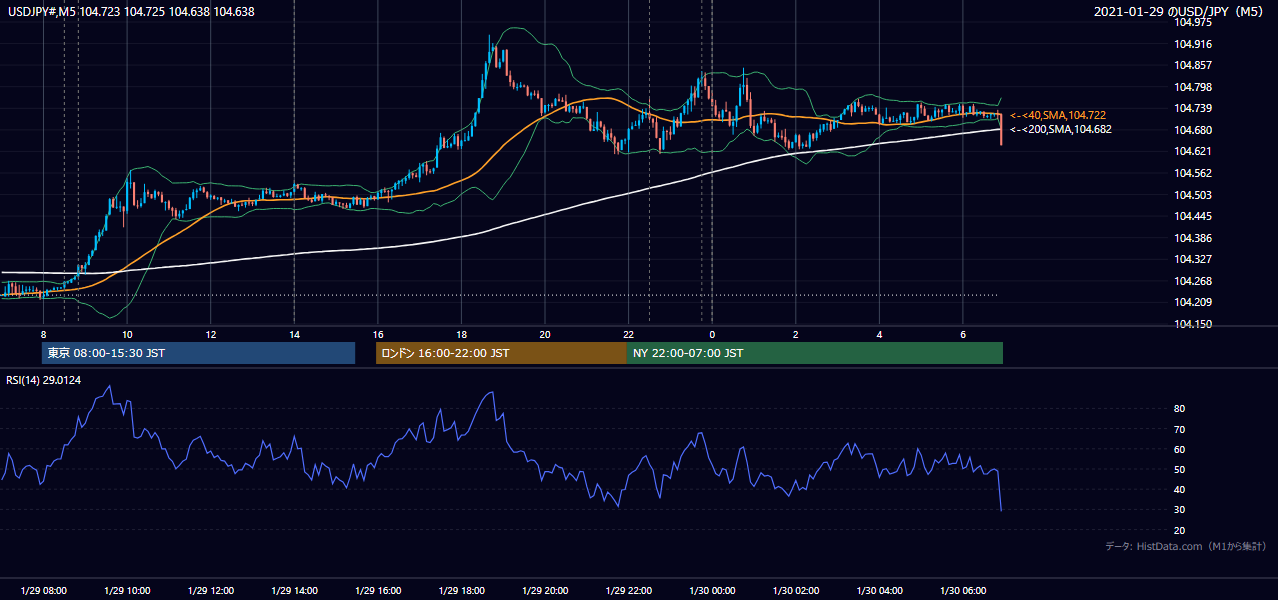1278x600 pixels.
Task: Click the 40 level on RSI axis
Action: [1180, 489]
